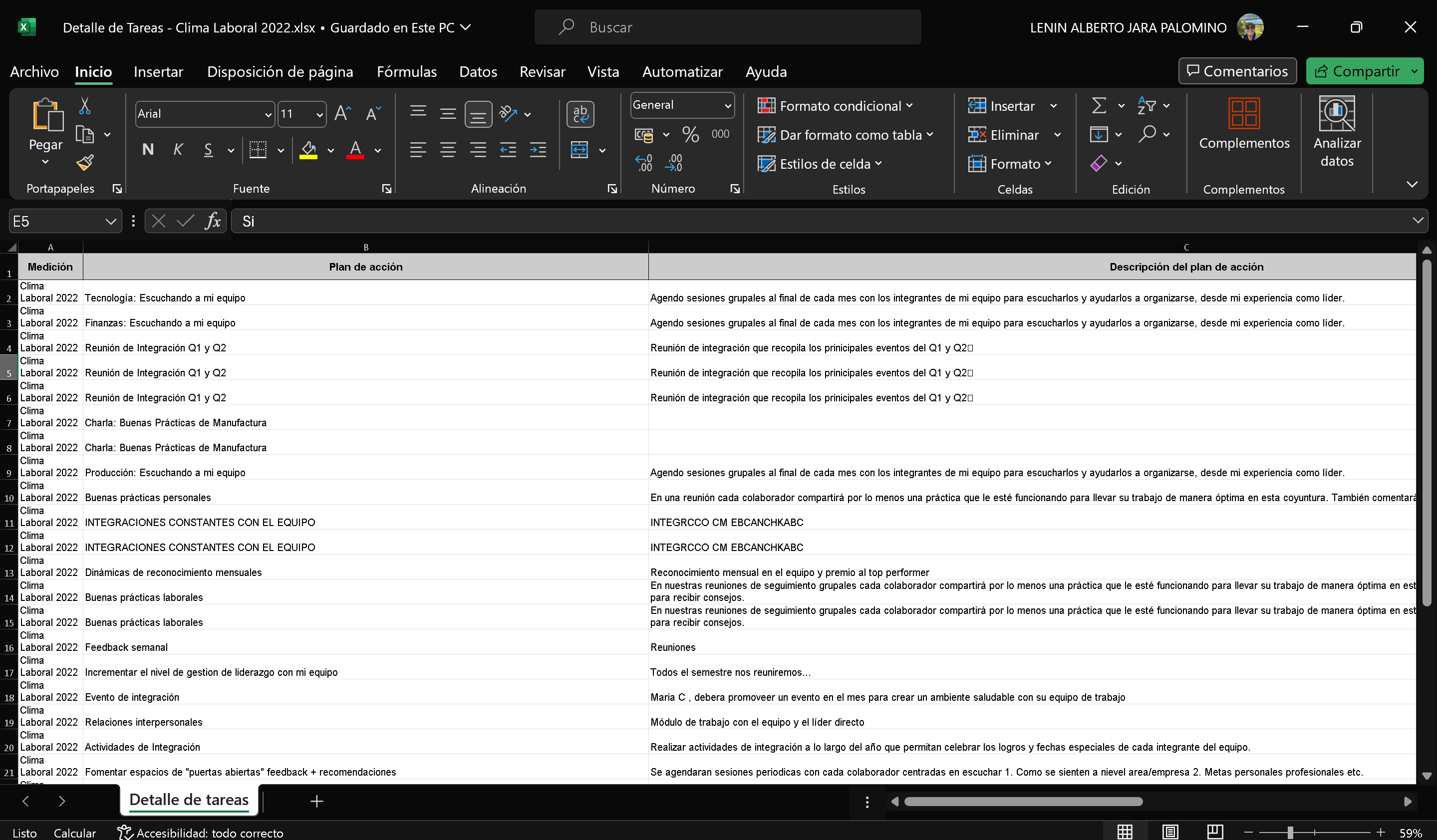Enable center horizontal alignment
This screenshot has height=840, width=1437.
448,150
